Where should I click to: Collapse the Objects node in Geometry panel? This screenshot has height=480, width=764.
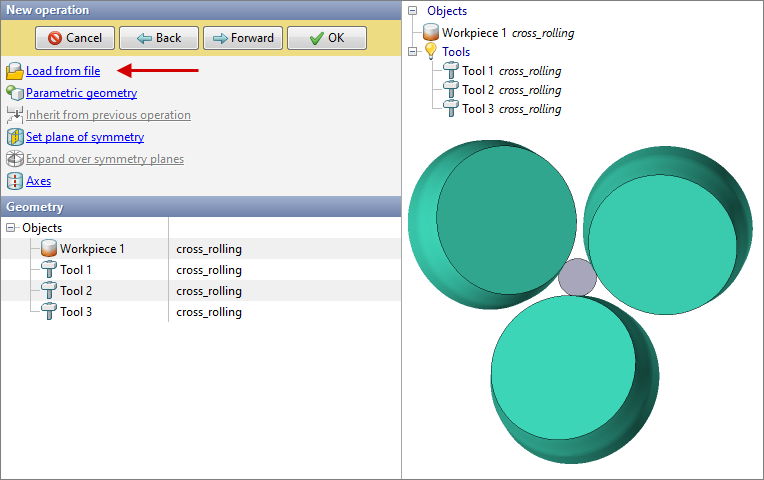click(x=11, y=228)
